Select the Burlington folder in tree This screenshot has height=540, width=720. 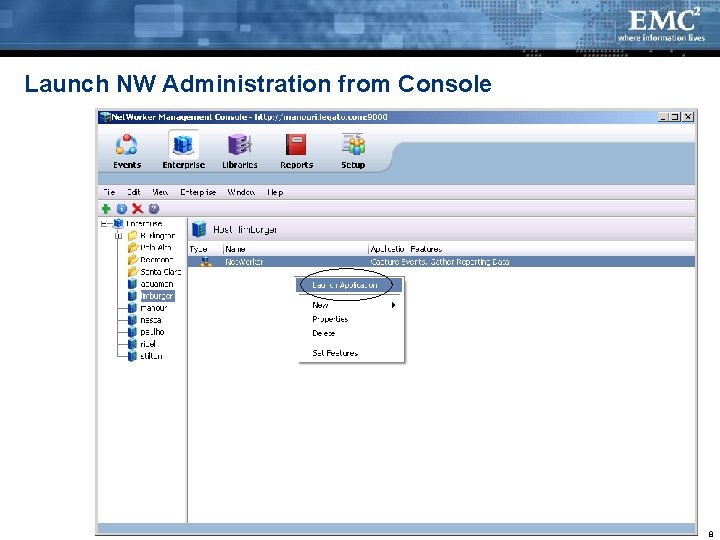pos(158,236)
